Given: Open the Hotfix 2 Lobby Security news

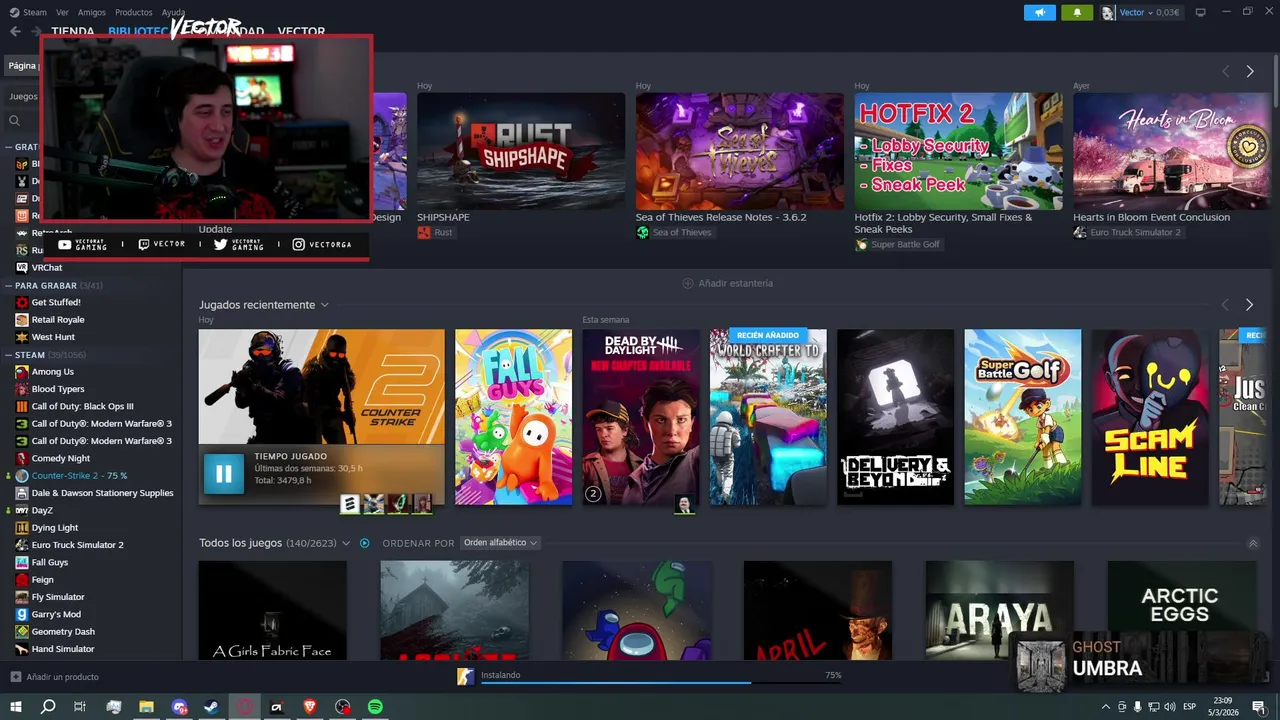Looking at the screenshot, I should pos(943,222).
